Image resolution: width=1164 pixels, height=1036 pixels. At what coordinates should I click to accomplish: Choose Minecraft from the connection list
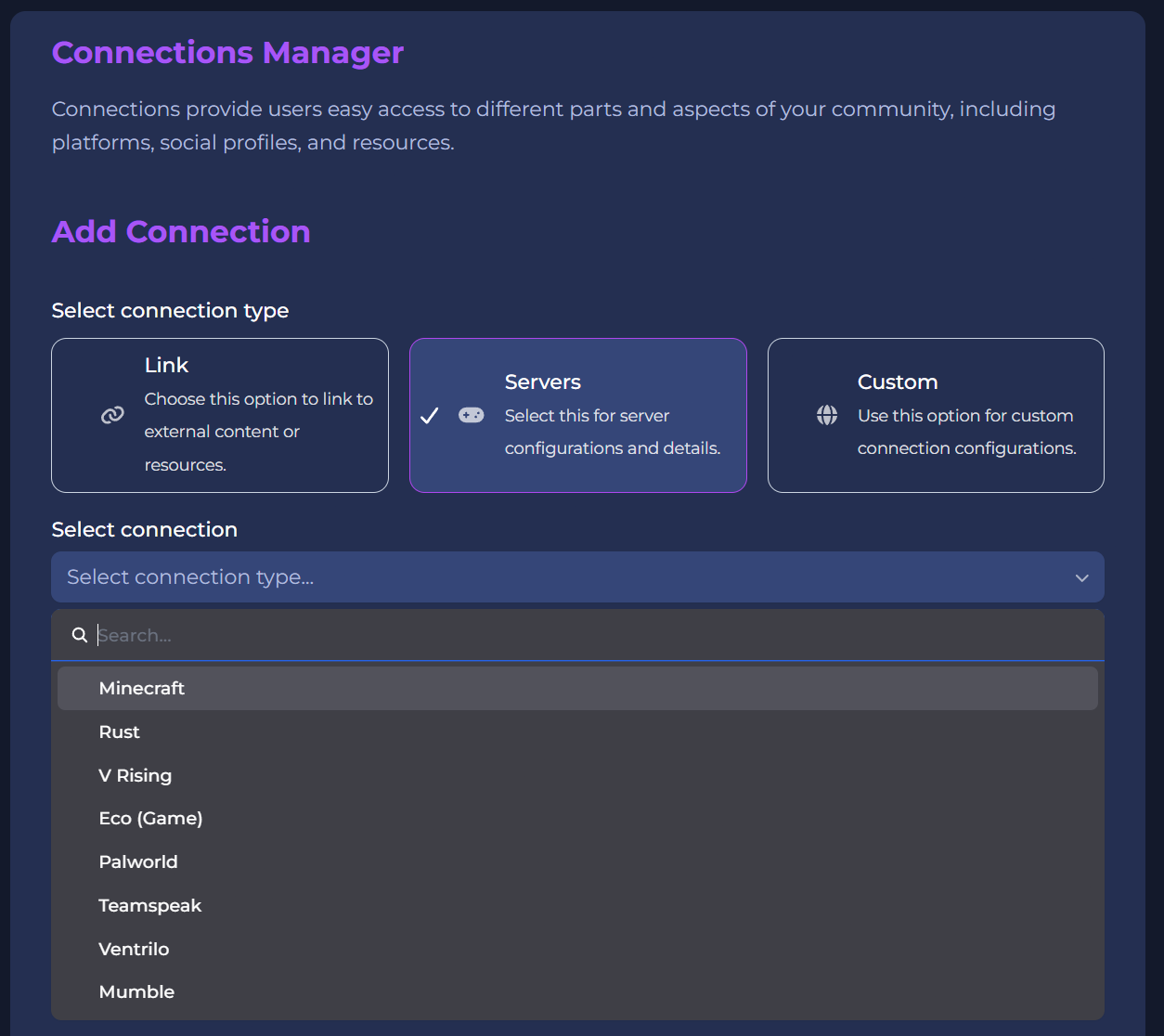(x=141, y=688)
